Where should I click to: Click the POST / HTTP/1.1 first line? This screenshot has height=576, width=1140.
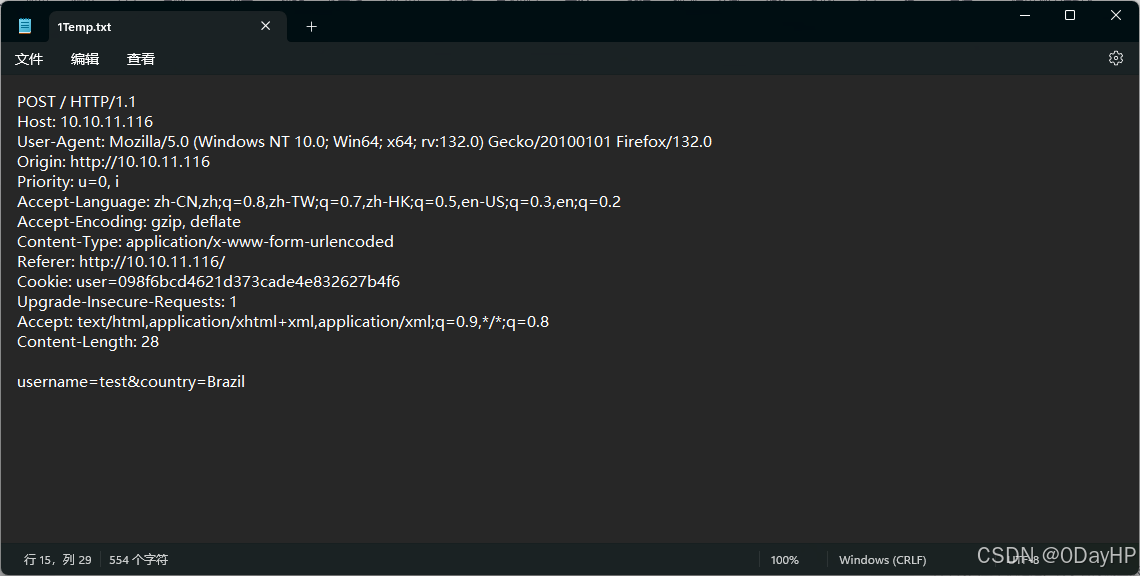point(75,101)
